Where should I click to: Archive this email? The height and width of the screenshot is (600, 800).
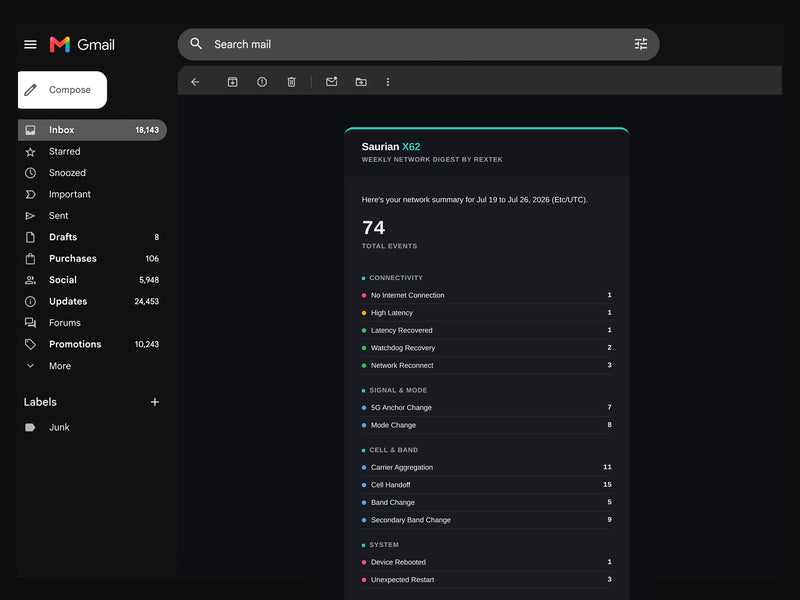click(x=232, y=82)
